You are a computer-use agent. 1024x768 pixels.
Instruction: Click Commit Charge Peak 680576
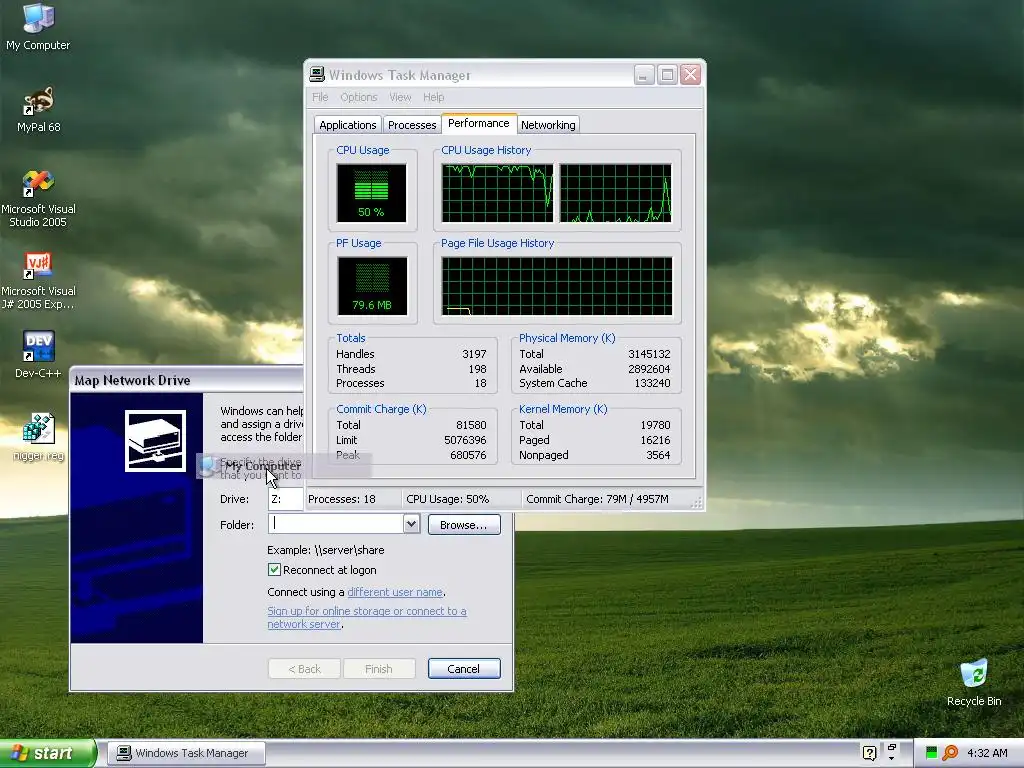468,455
